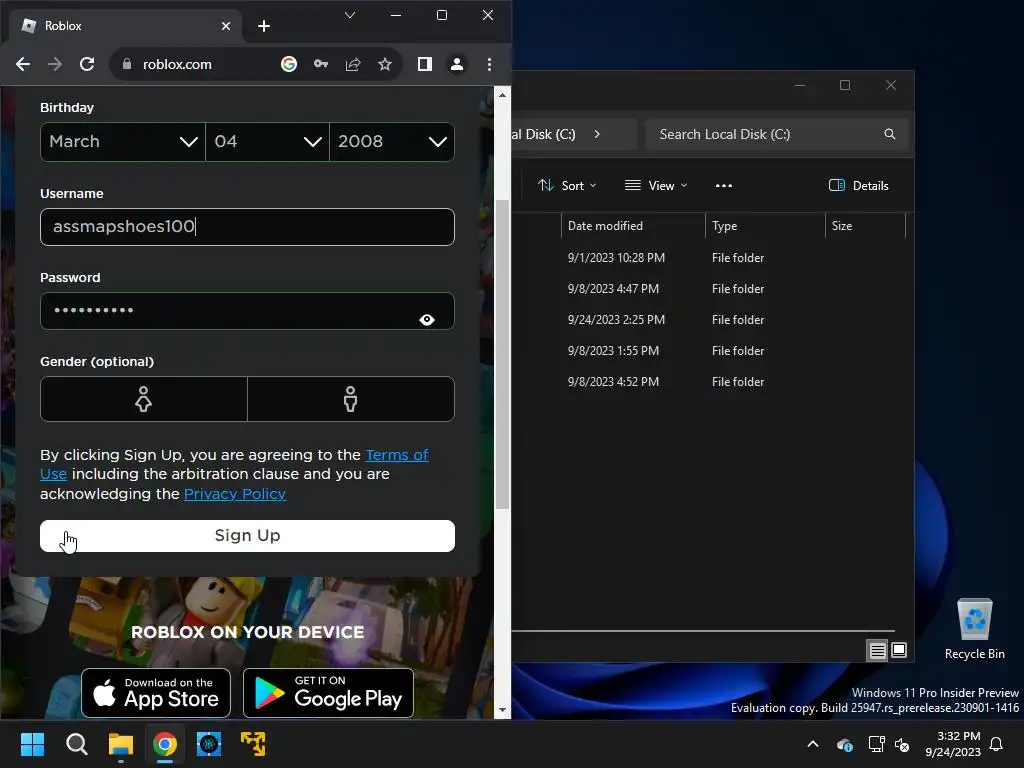Select the male gender option
Viewport: 1024px width, 768px height.
(351, 399)
